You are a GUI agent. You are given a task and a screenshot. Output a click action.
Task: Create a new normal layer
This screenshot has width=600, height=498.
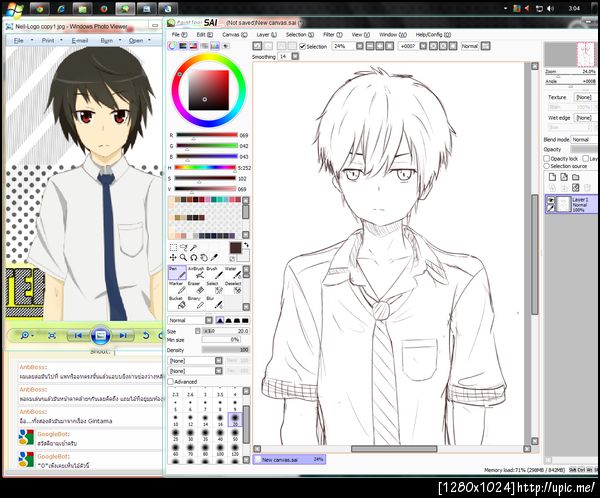click(552, 177)
